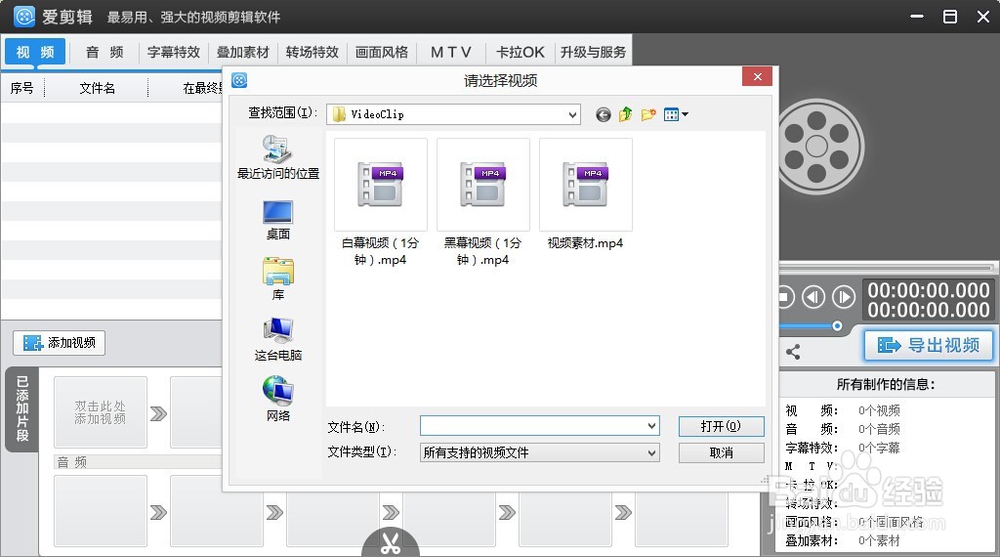Click the Open (打开) button
The height and width of the screenshot is (557, 1000).
721,426
